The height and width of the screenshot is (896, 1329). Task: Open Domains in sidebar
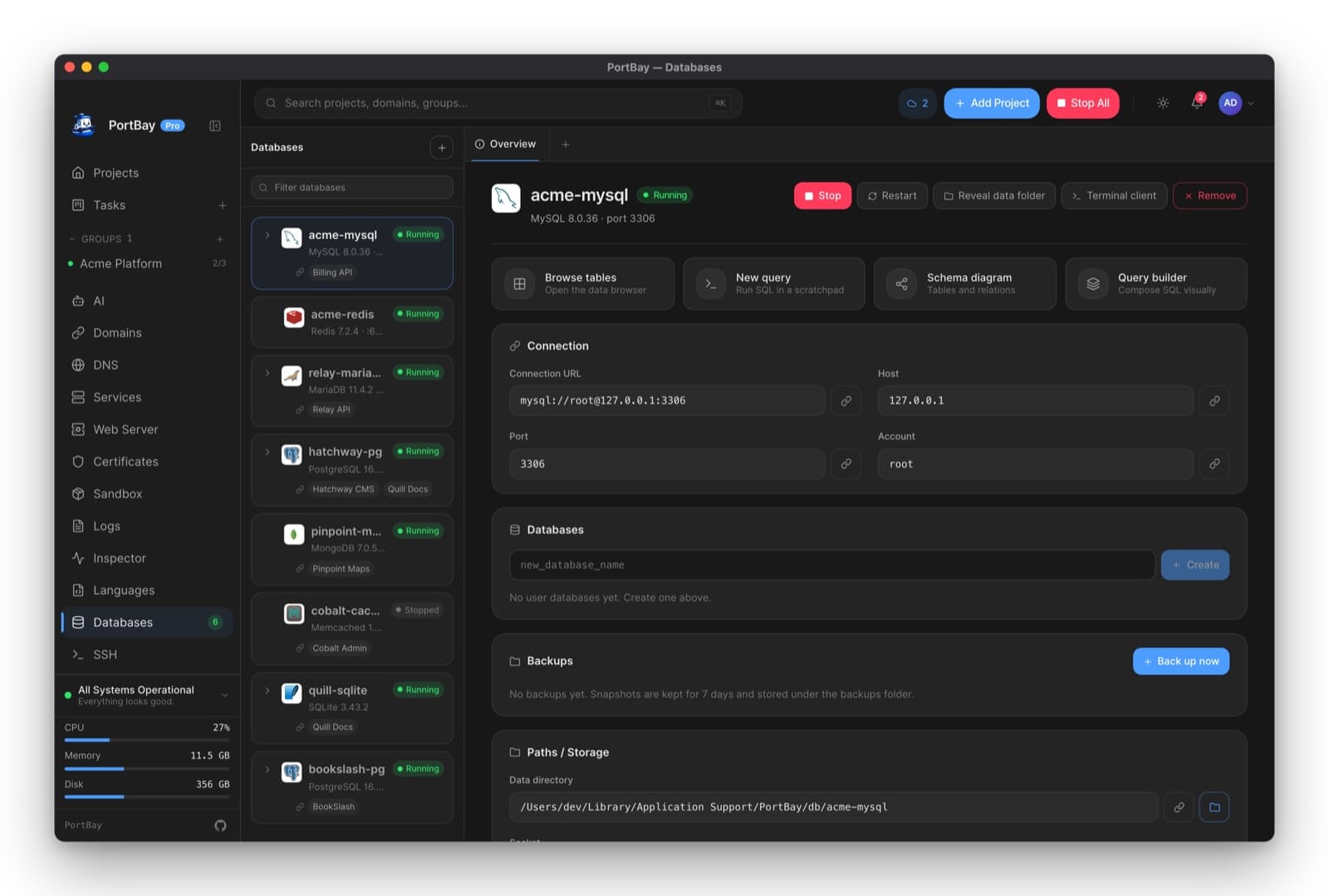[147, 333]
